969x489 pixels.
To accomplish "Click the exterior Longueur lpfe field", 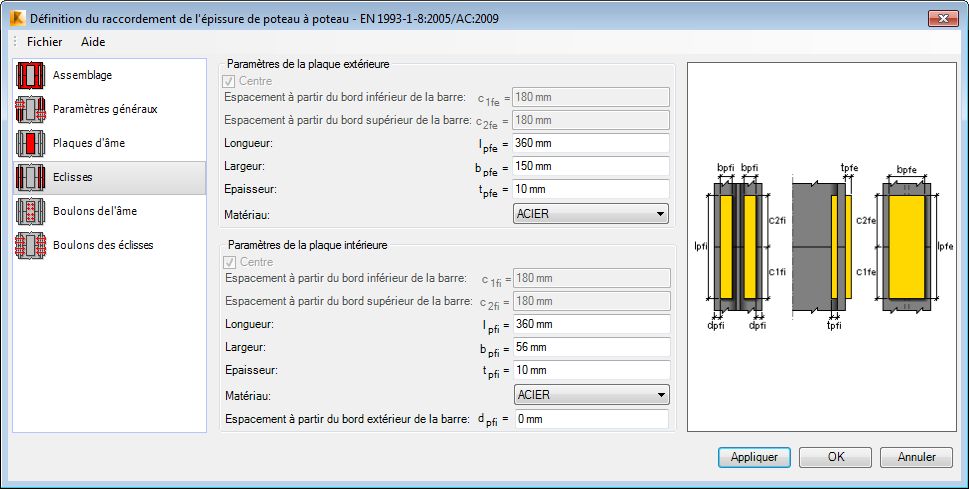I will point(591,143).
